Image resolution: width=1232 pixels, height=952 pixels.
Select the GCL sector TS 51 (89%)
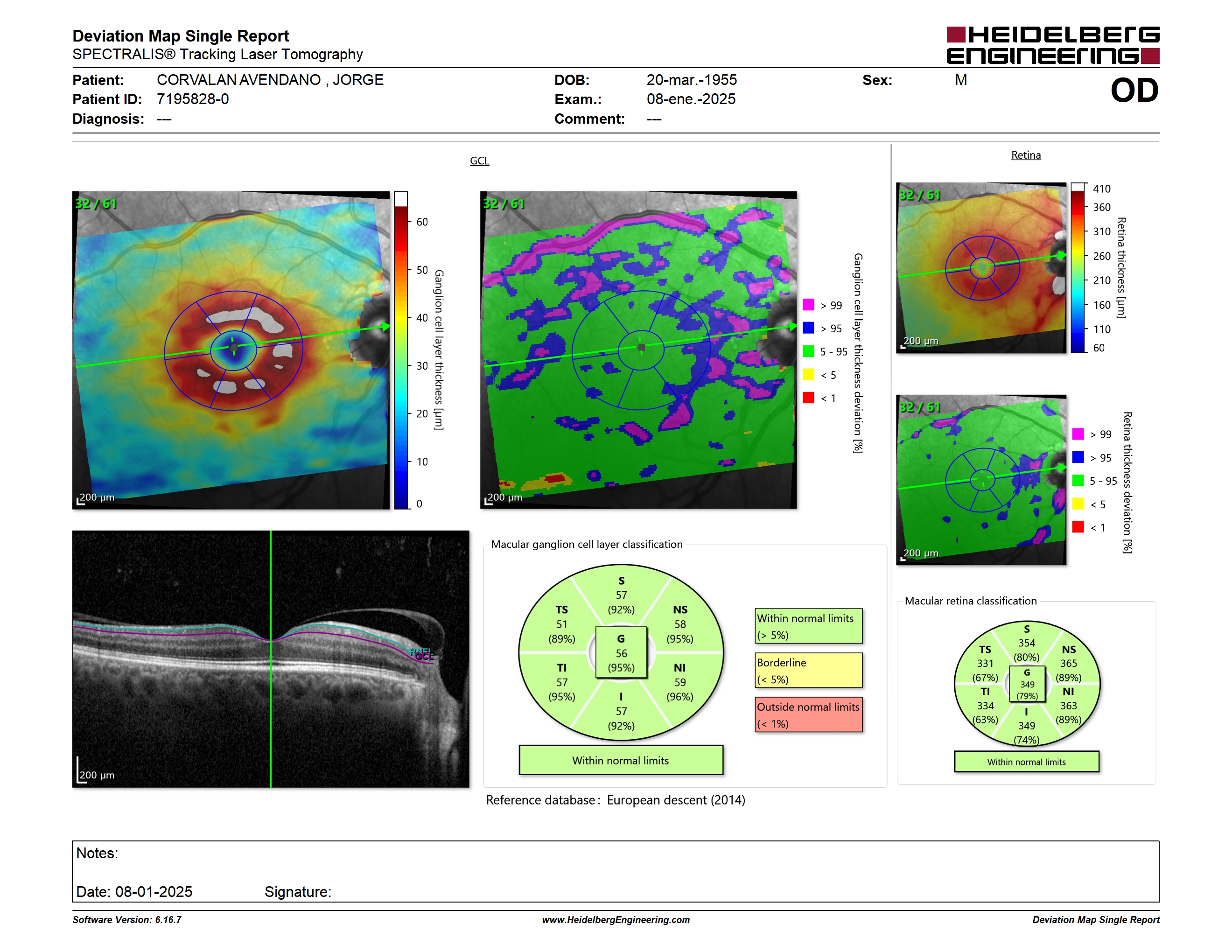[562, 624]
